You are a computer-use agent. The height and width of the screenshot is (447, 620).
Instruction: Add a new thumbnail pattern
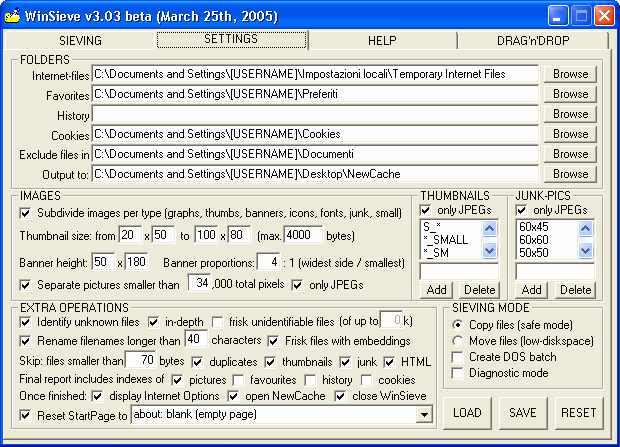coord(434,289)
